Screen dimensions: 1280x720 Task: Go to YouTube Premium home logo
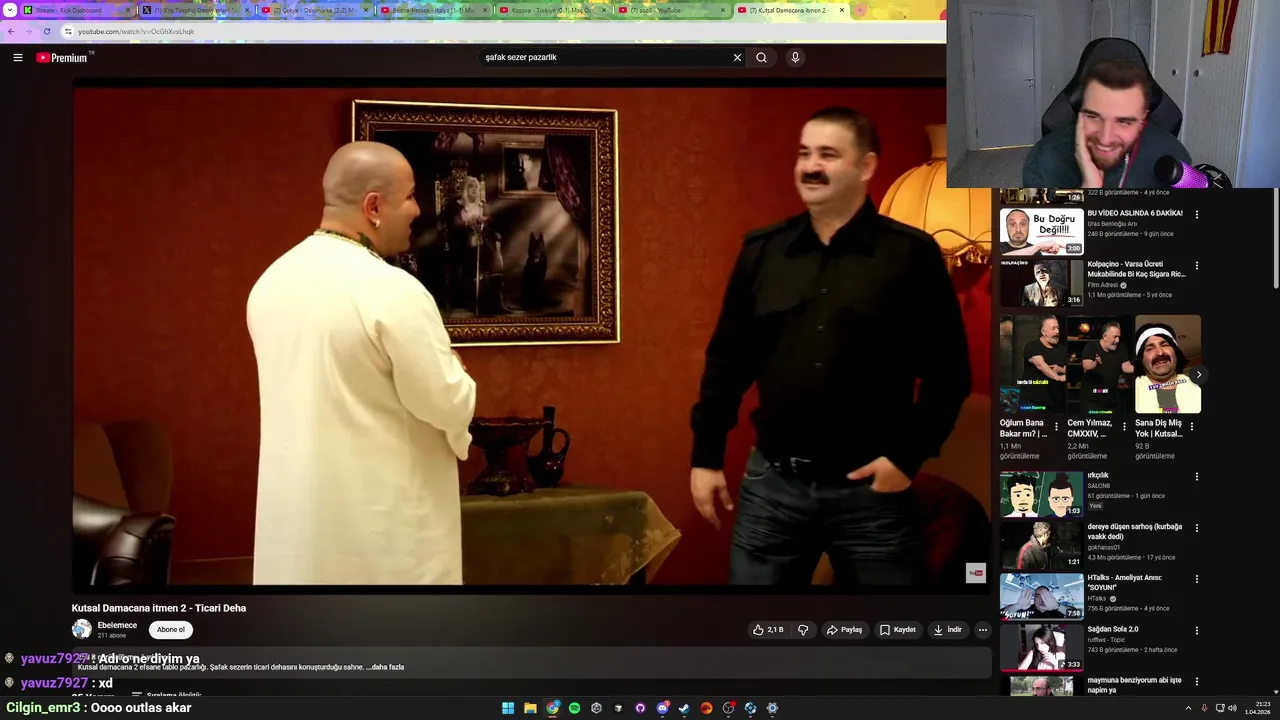64,58
